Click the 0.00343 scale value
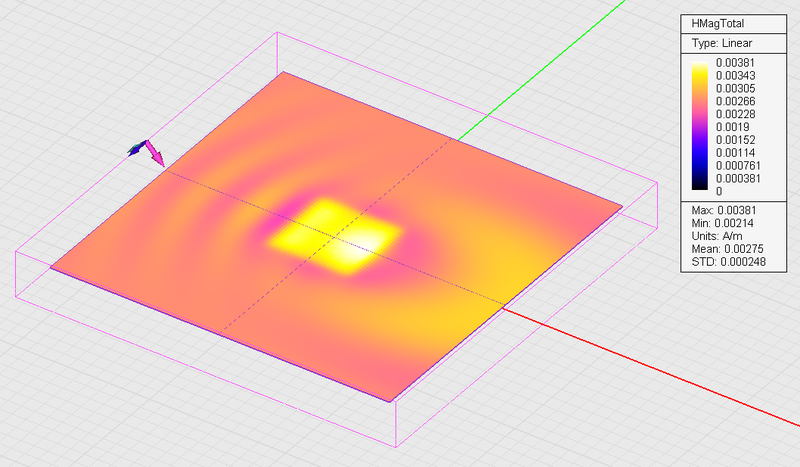 pos(735,76)
